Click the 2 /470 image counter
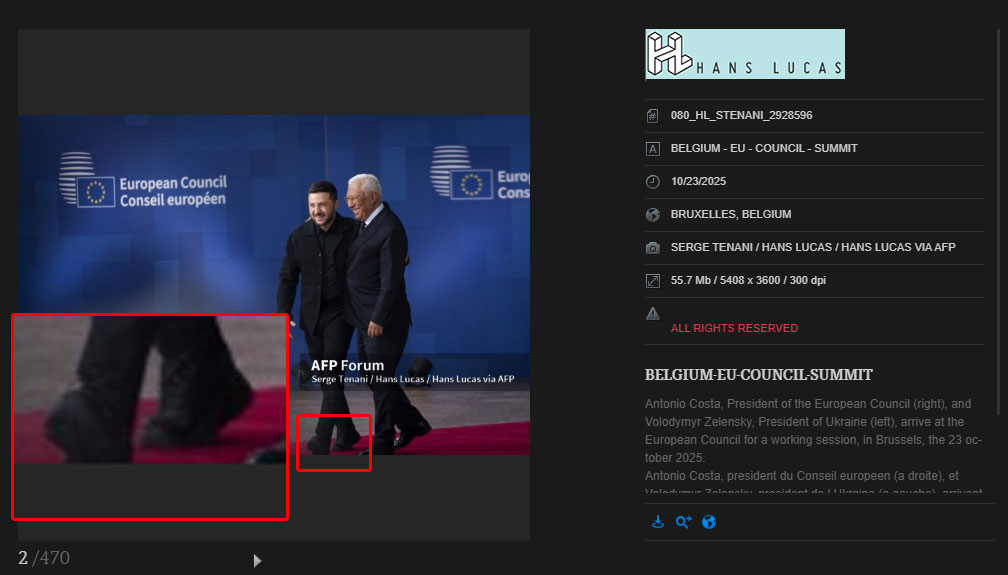 point(44,558)
